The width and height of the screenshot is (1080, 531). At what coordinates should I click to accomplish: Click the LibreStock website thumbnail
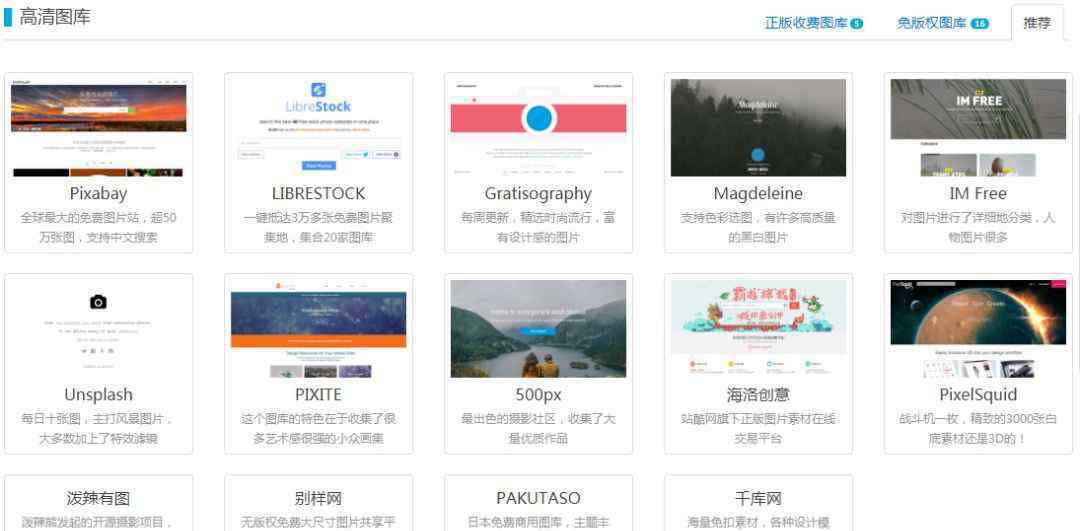point(318,127)
